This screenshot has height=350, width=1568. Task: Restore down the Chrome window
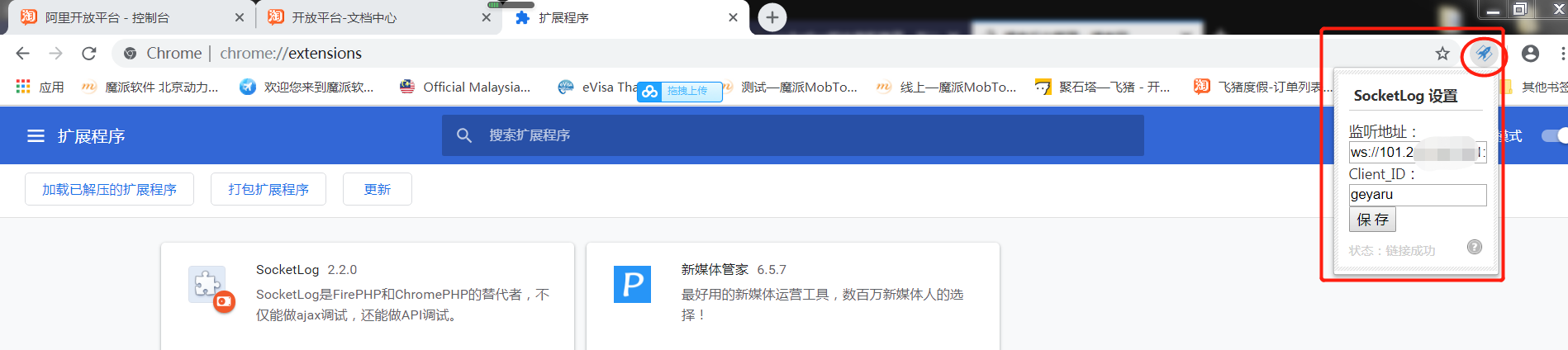pos(1520,10)
